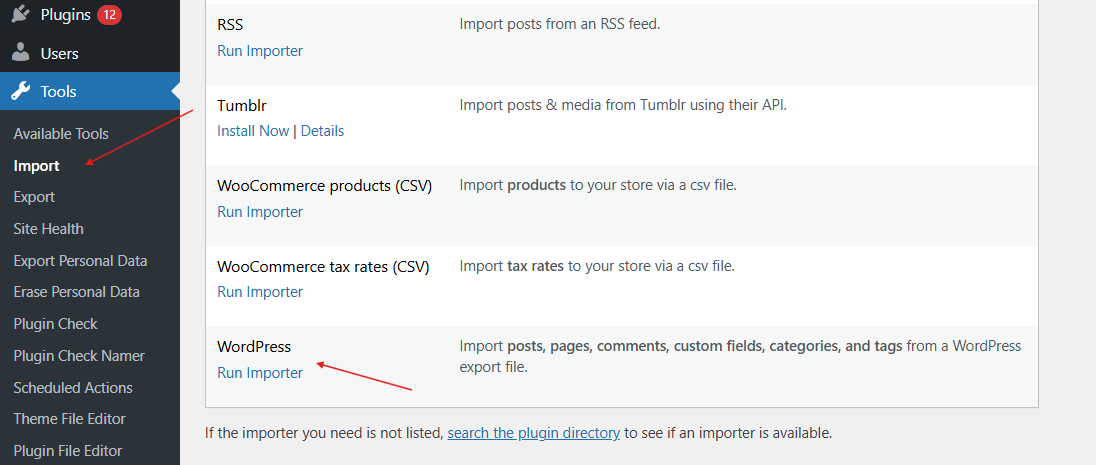Screen dimensions: 1096x465
Task: Open the Export submenu item
Action: tap(34, 197)
